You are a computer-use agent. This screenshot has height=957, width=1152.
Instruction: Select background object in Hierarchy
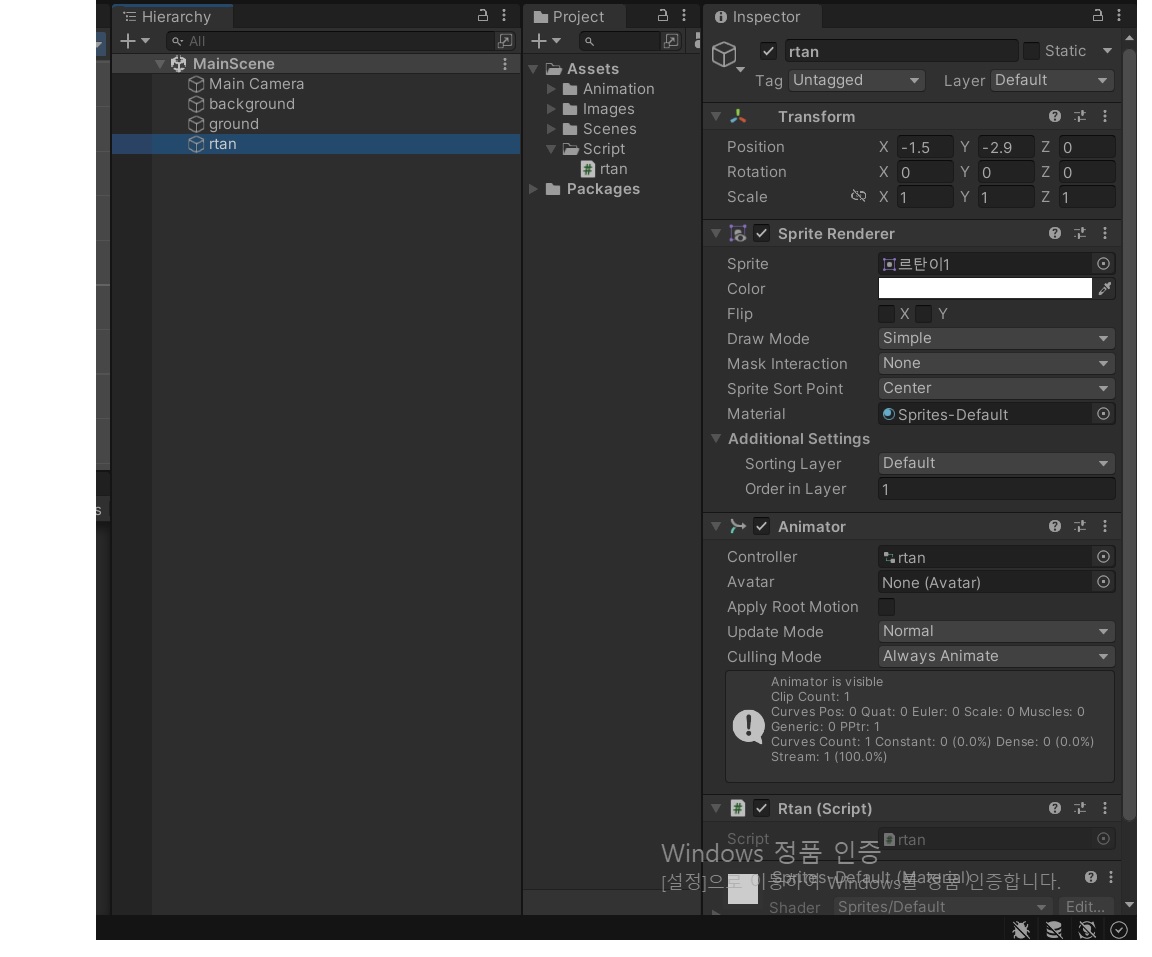(251, 104)
